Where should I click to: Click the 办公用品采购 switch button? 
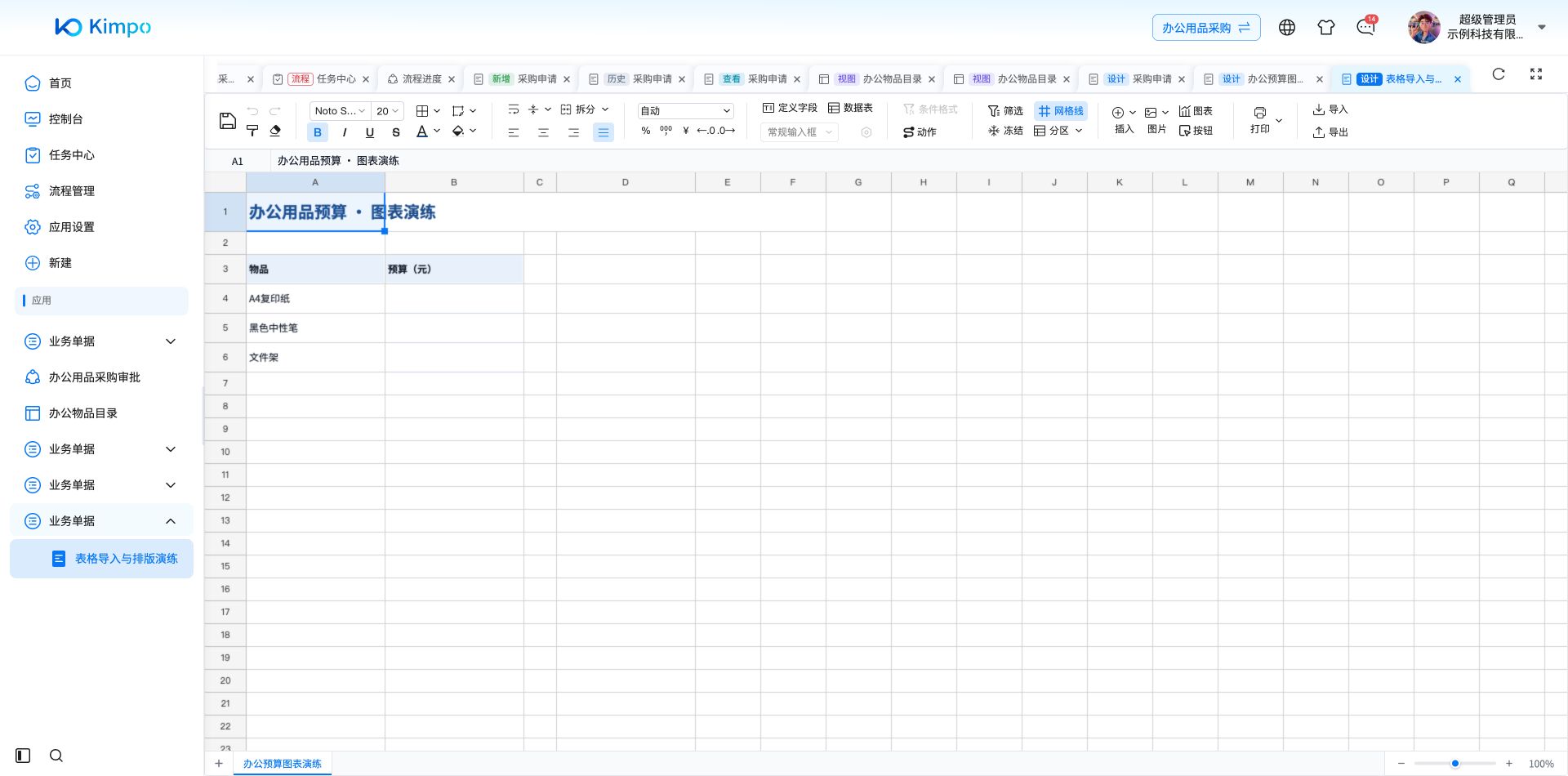1206,28
